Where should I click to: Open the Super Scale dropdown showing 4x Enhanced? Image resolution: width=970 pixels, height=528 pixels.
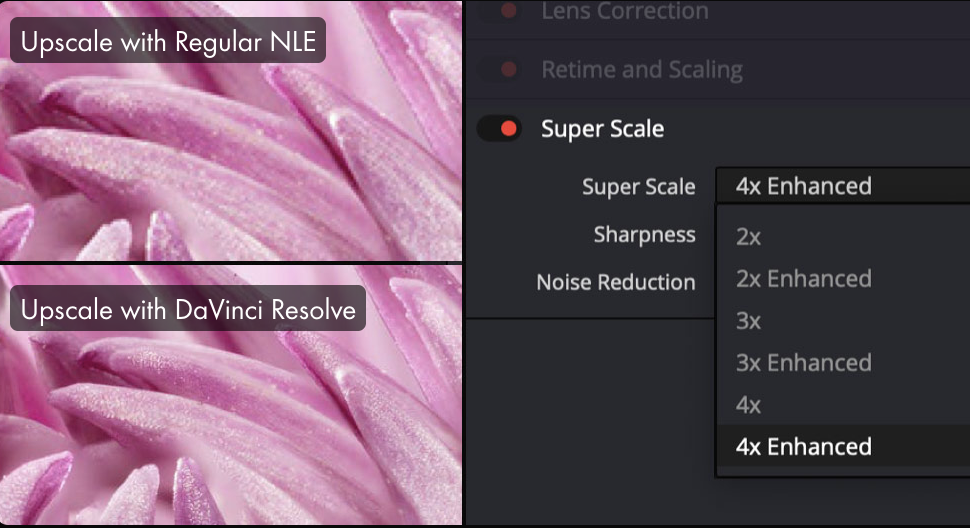(x=843, y=185)
